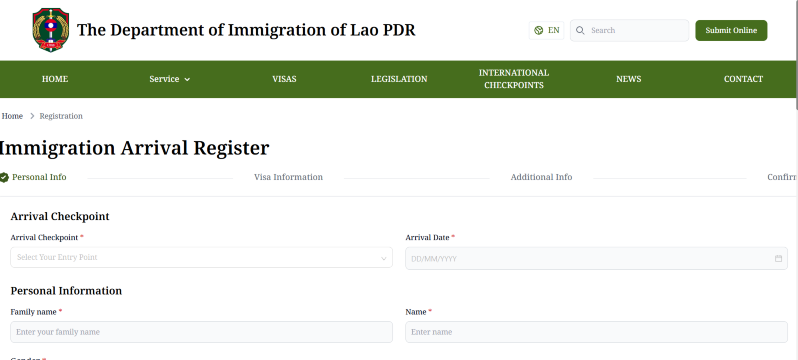
Task: Expand the Service menu chevron
Action: [187, 79]
